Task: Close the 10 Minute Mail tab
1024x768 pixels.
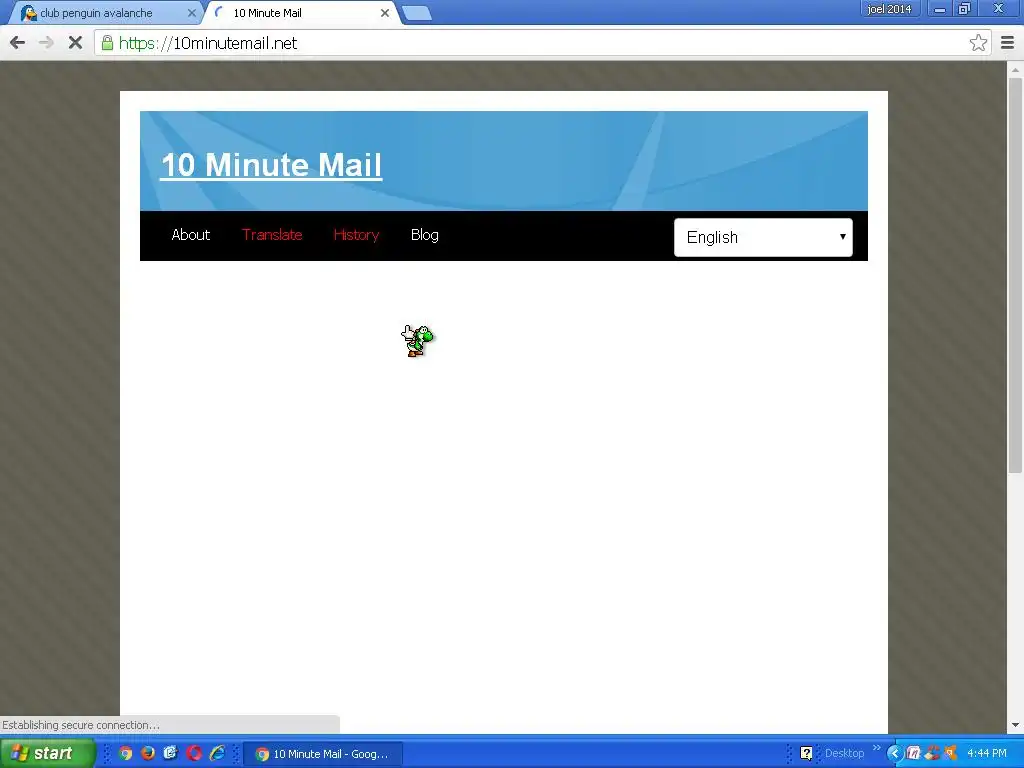Action: [x=385, y=12]
